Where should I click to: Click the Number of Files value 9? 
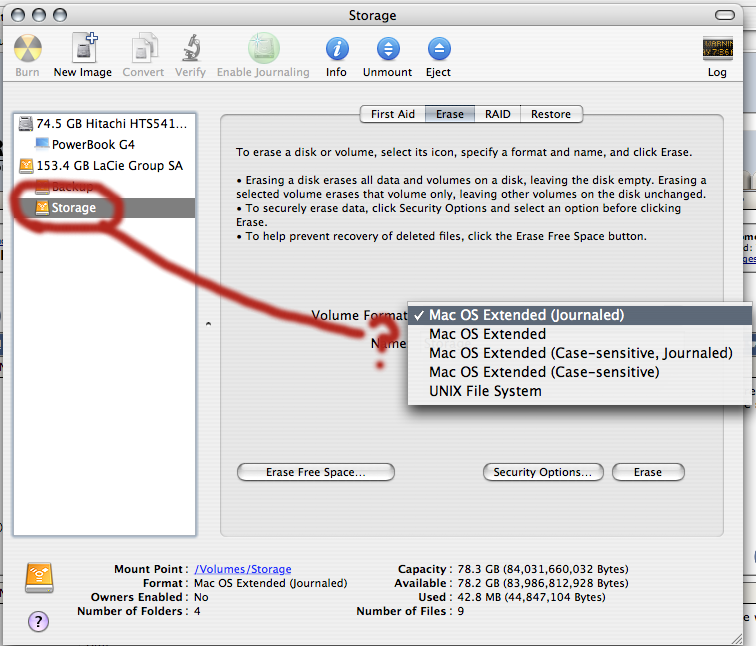461,611
